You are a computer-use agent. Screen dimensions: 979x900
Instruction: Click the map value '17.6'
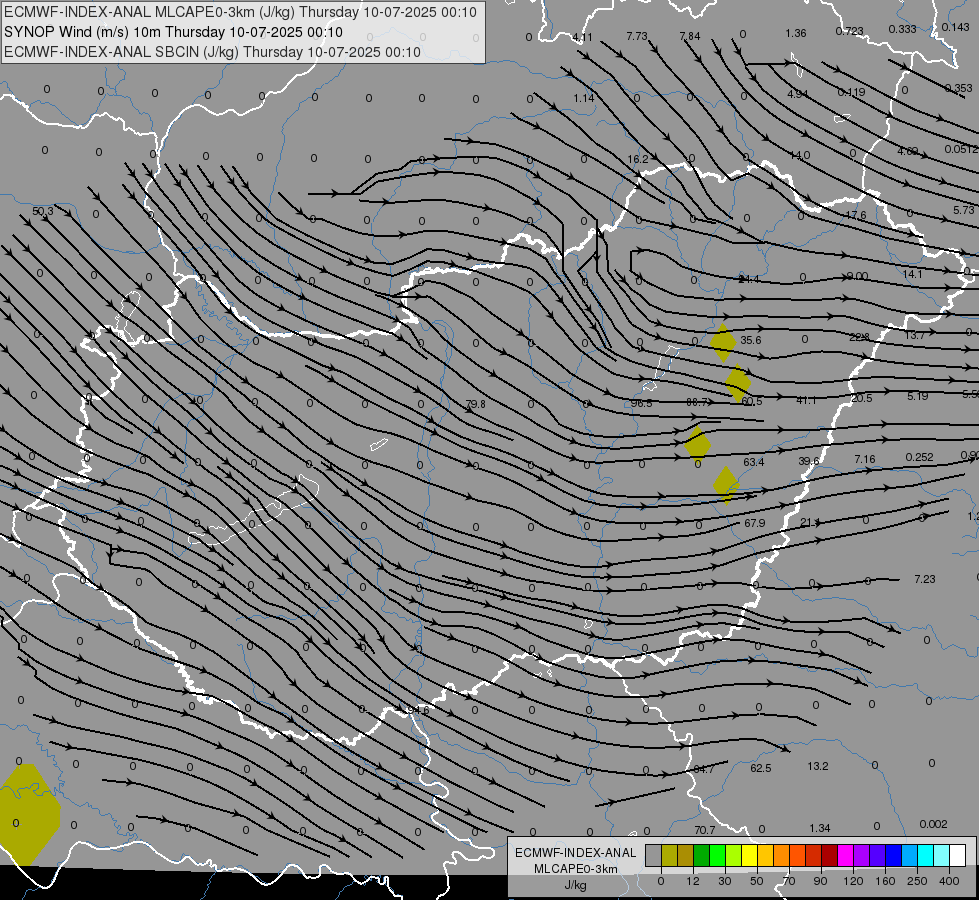click(x=856, y=215)
